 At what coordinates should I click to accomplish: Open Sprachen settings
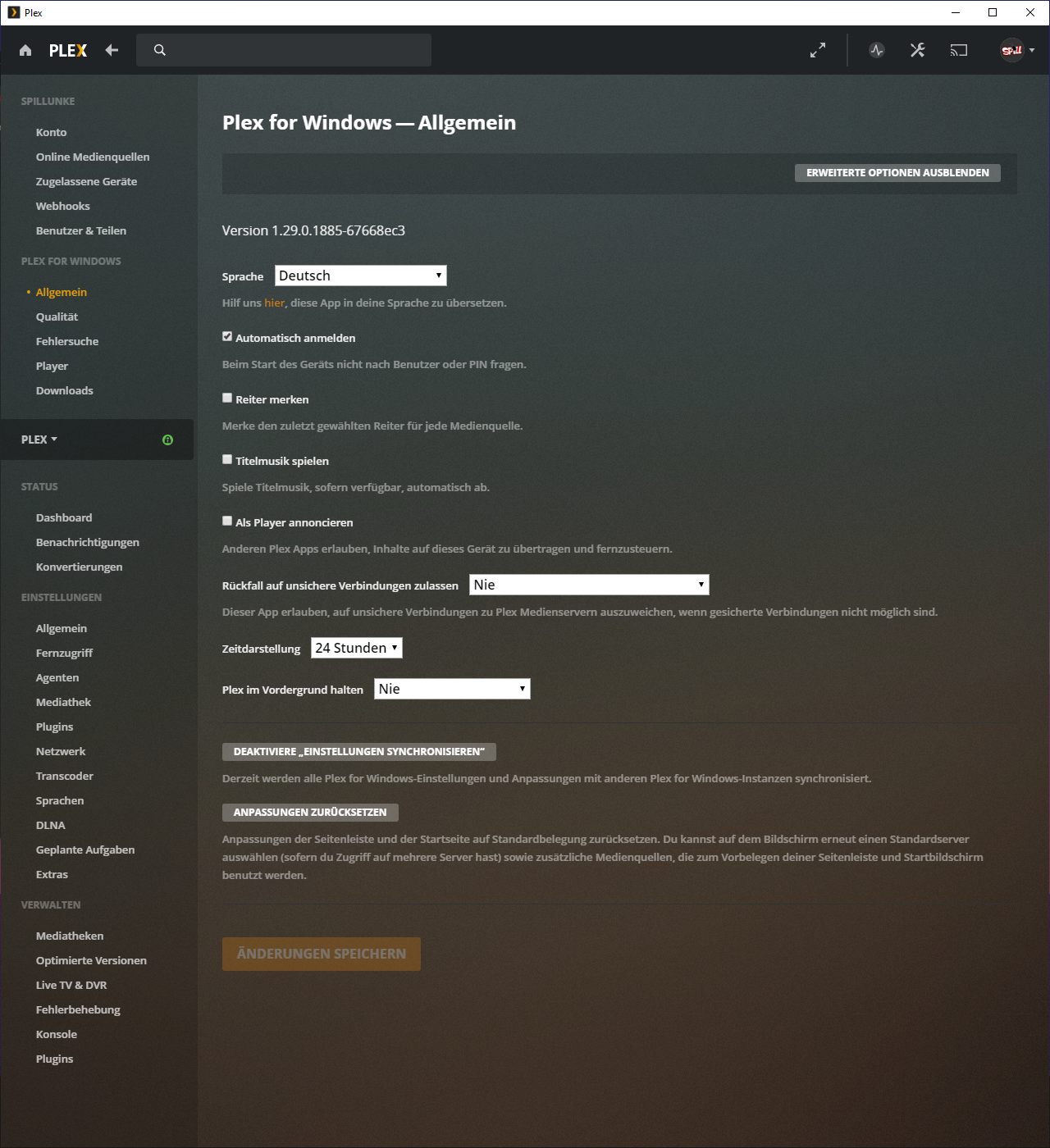[x=60, y=800]
